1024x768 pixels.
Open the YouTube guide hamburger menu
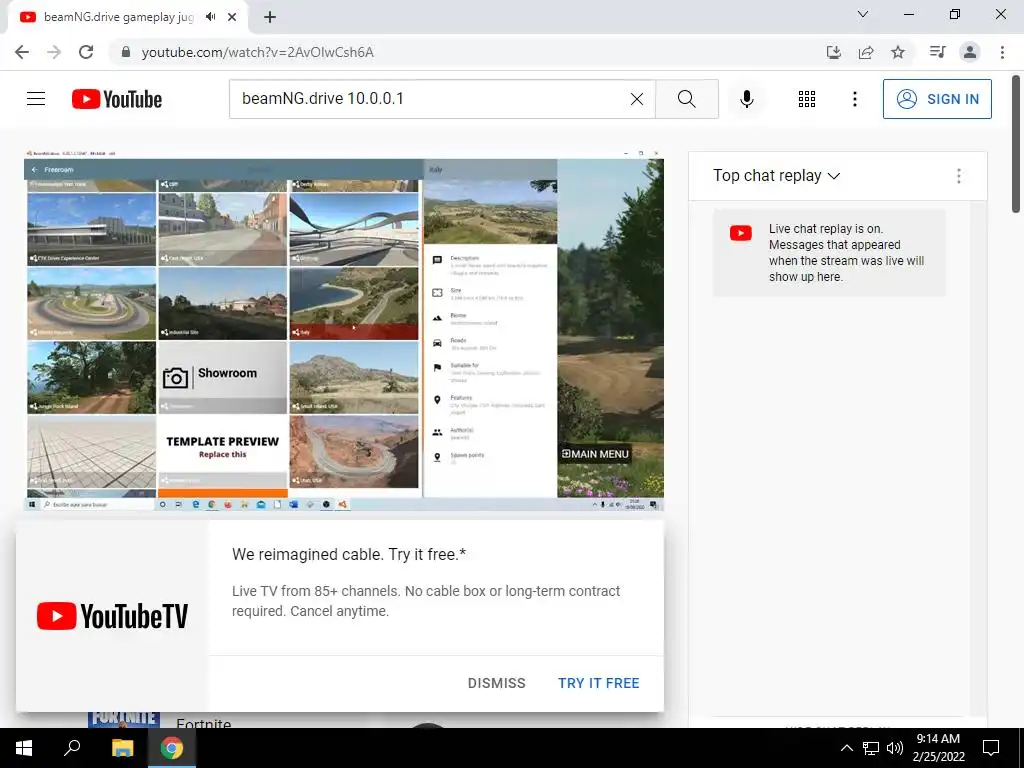(36, 99)
